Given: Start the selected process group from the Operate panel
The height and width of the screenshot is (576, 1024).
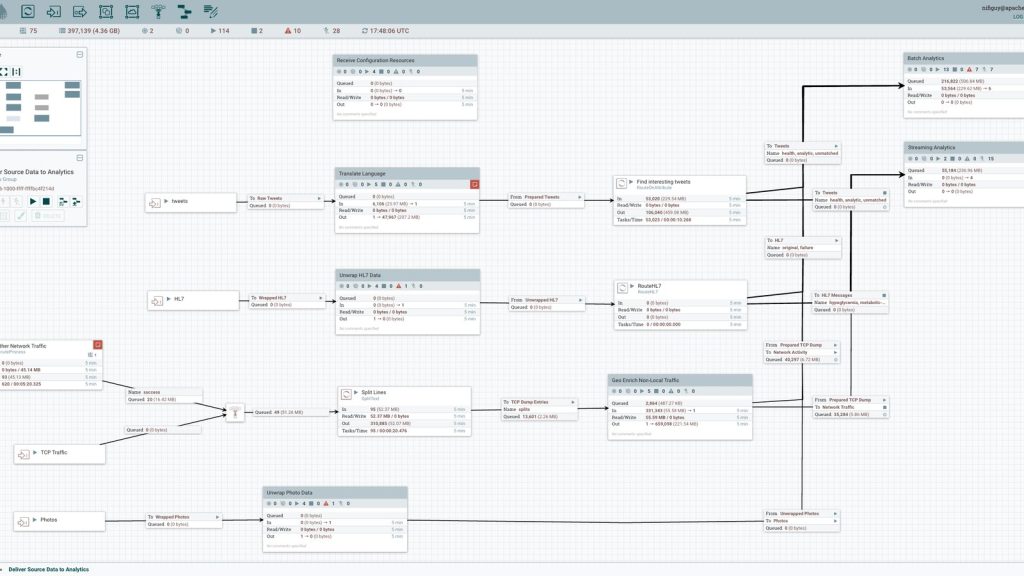Looking at the screenshot, I should click(33, 202).
